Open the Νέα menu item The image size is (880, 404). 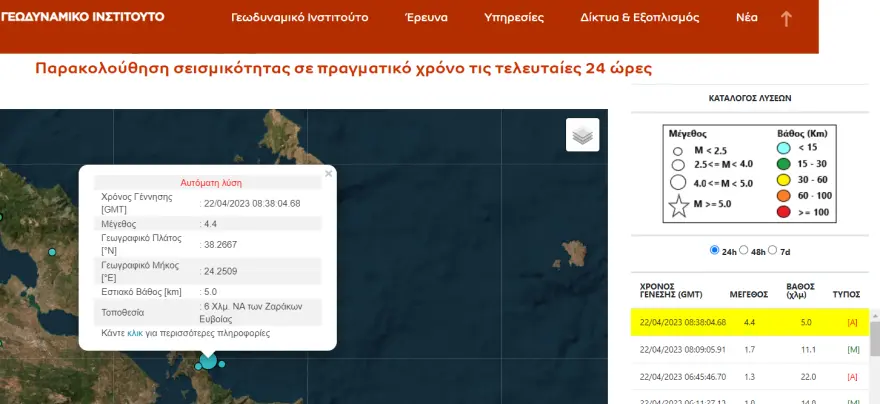pos(746,18)
